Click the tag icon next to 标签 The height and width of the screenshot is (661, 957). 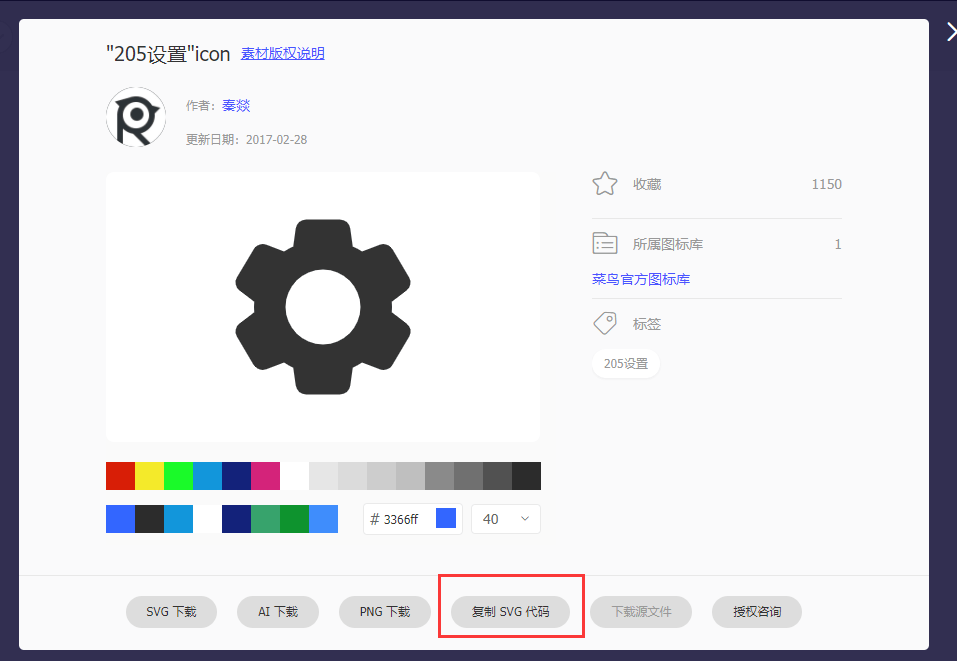604,323
